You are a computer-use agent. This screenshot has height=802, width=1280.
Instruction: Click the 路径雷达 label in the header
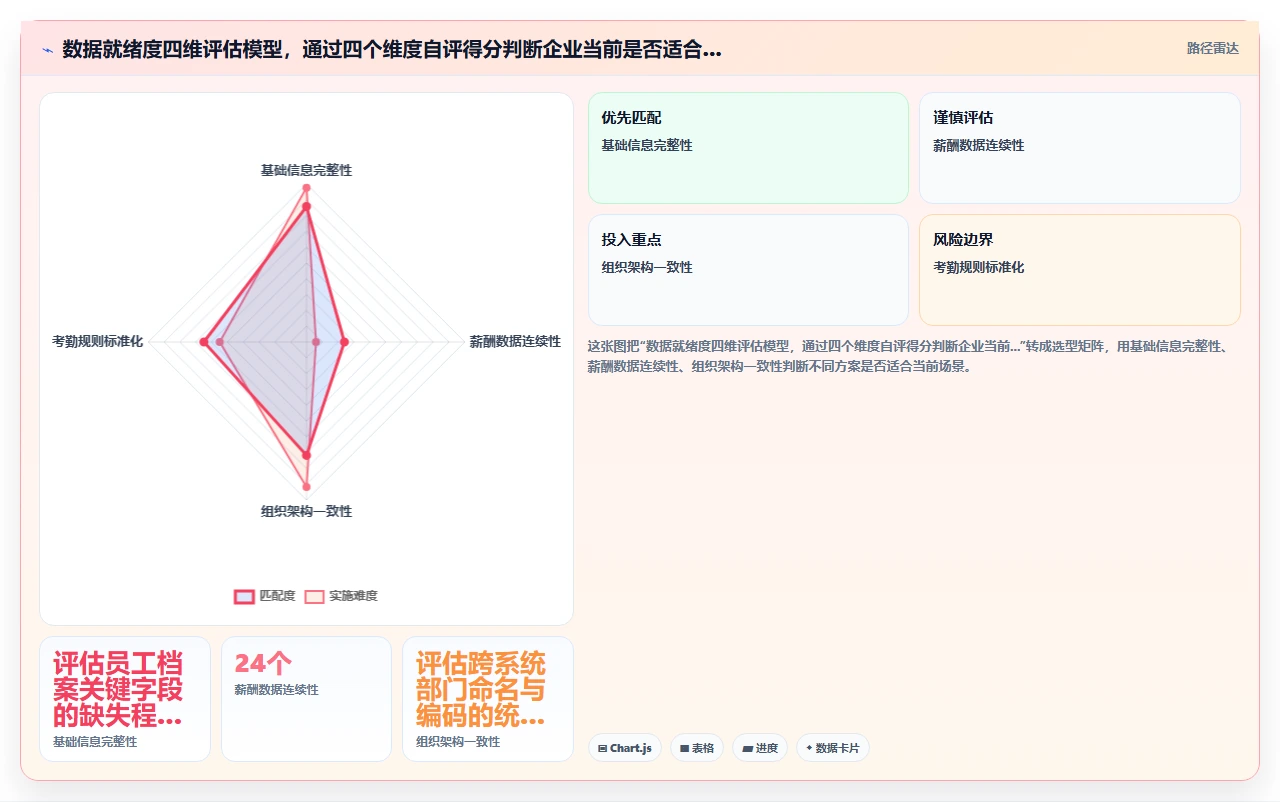click(1212, 48)
